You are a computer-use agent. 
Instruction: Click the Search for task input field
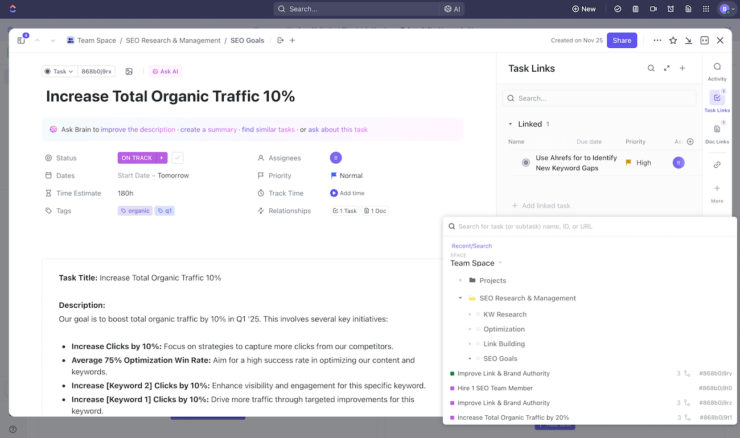(590, 226)
